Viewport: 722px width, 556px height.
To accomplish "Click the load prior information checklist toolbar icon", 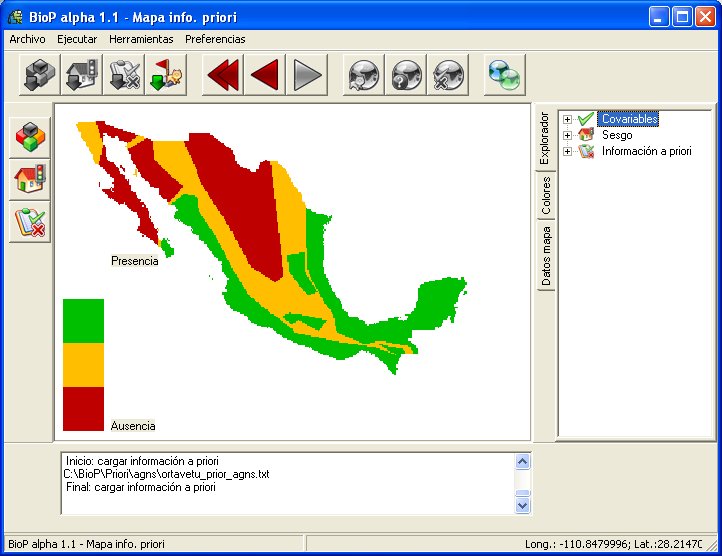I will pos(124,75).
